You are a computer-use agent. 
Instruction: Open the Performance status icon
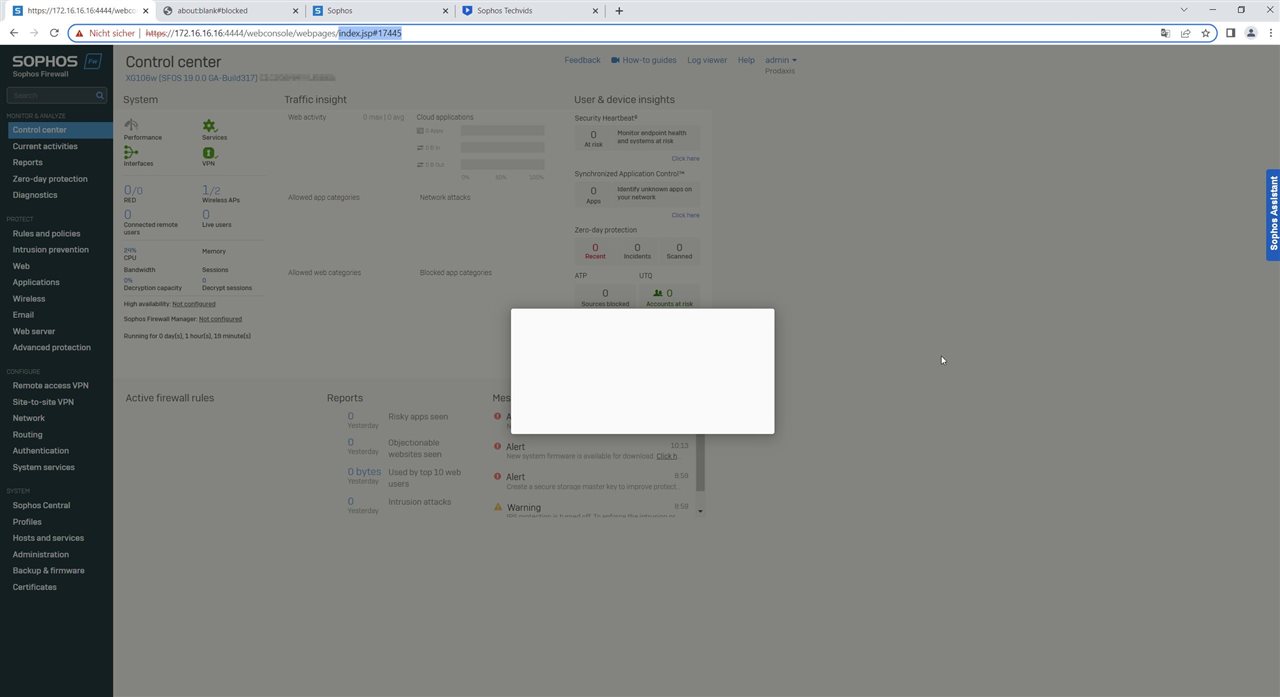131,126
